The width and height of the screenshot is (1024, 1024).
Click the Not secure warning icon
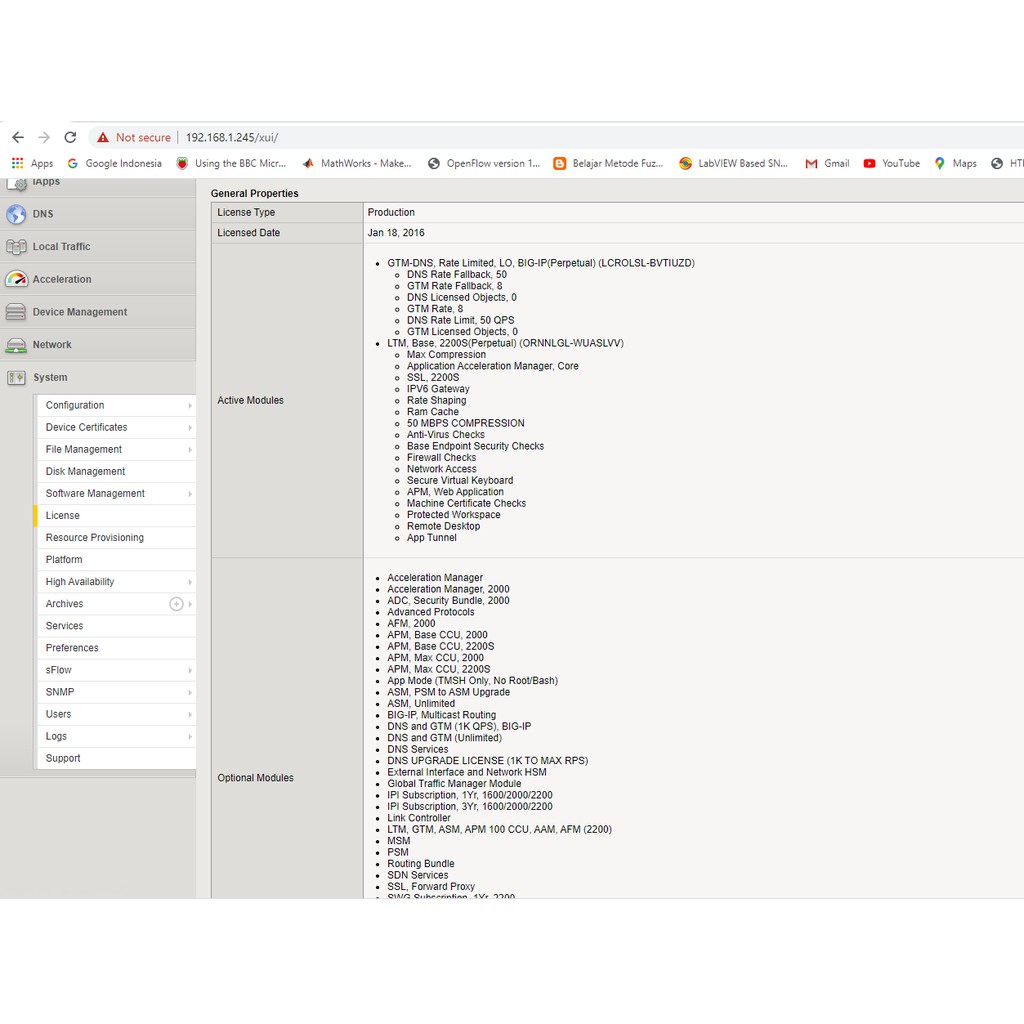pos(103,138)
